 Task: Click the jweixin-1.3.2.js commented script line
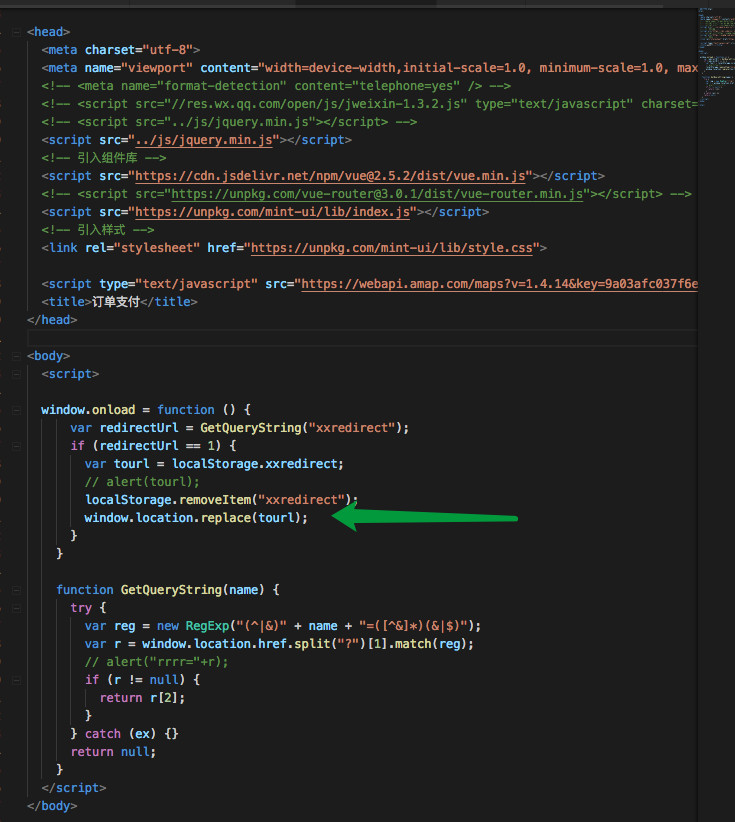coord(370,104)
